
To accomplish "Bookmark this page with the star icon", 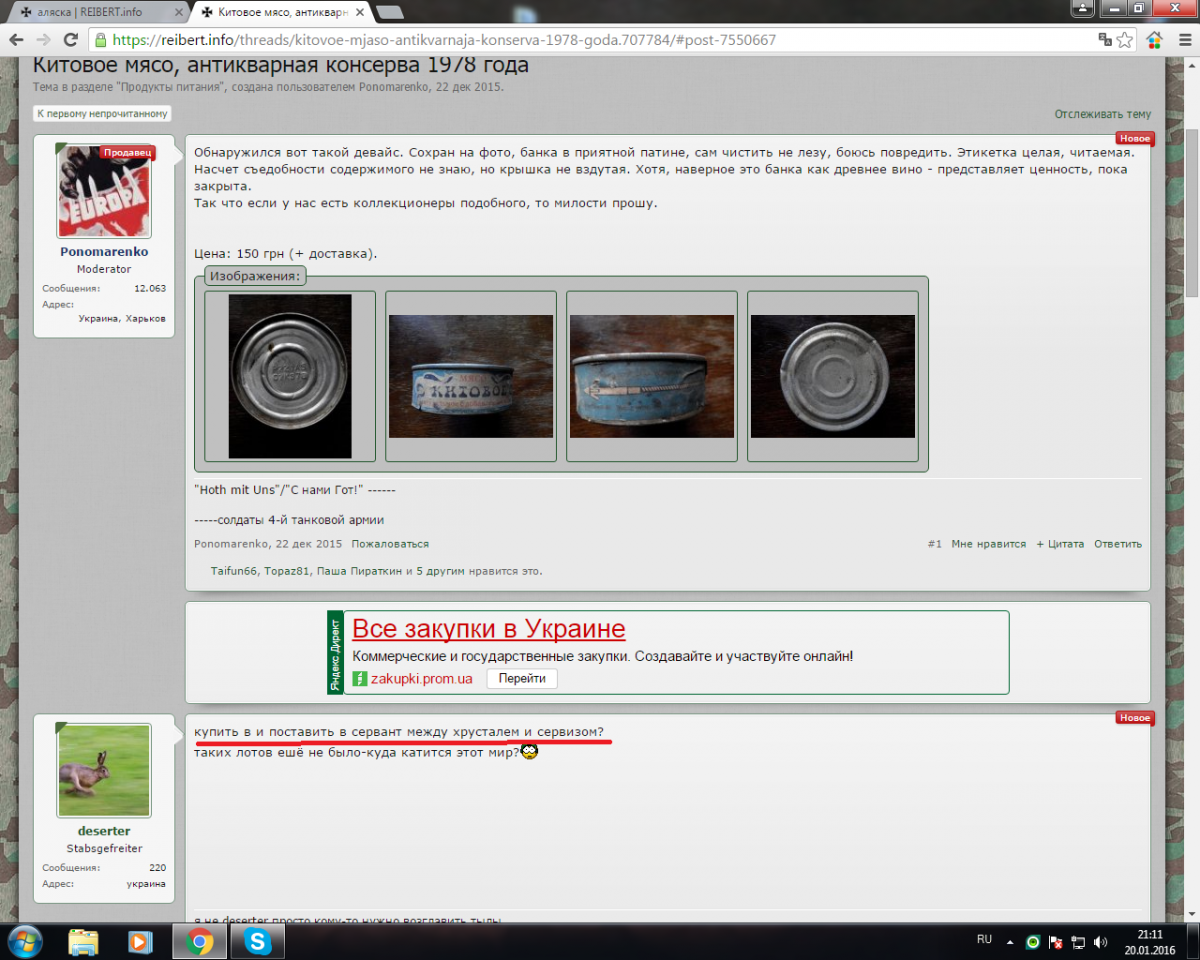I will click(1125, 40).
